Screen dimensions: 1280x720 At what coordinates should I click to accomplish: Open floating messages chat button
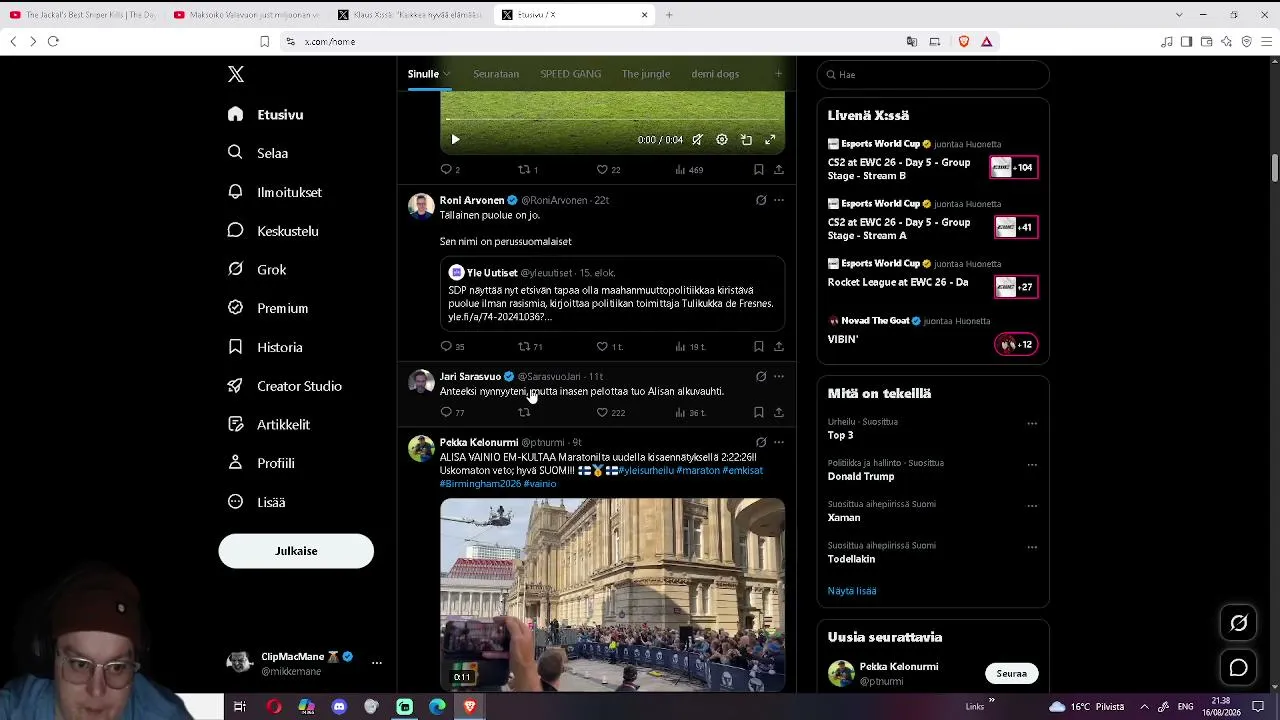(1238, 668)
